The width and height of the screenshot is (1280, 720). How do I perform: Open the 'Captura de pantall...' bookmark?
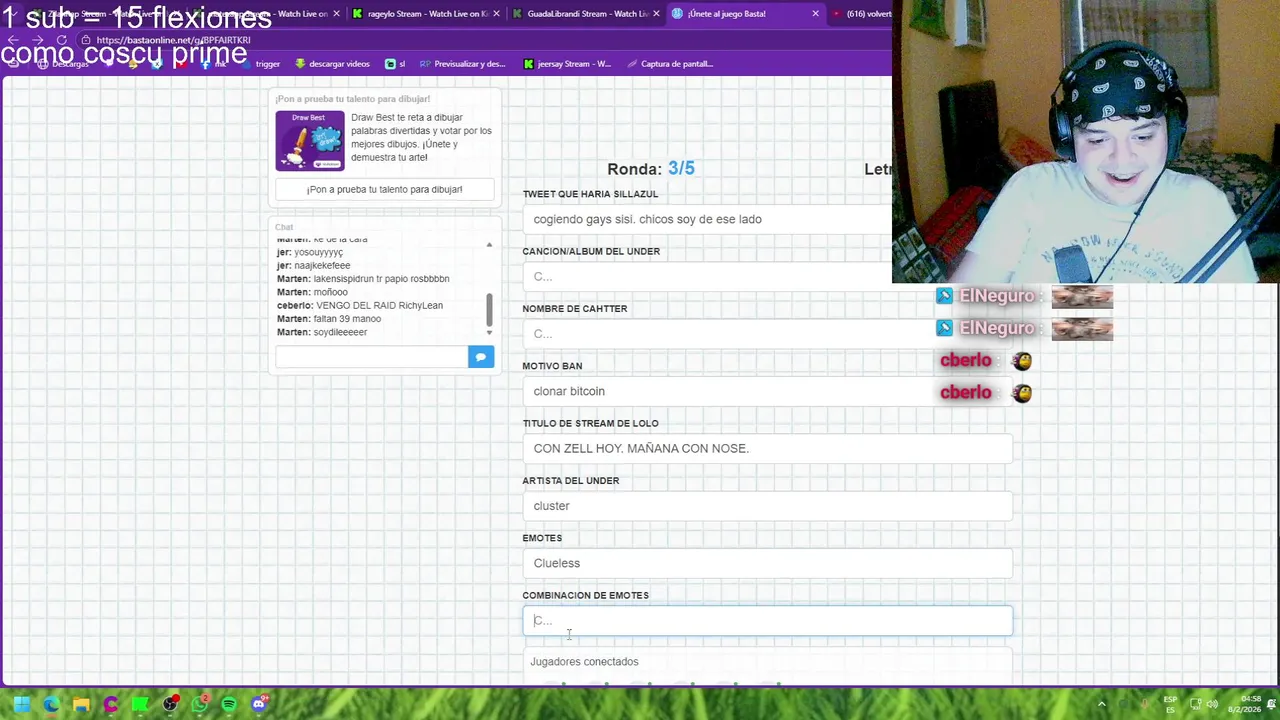pyautogui.click(x=671, y=64)
